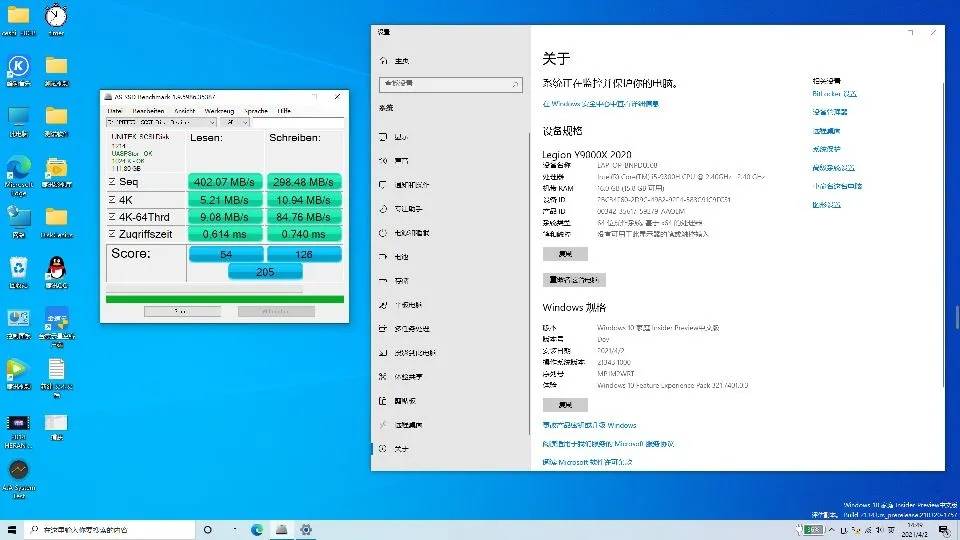Open the blue K music player desktop icon
The height and width of the screenshot is (540, 960).
point(18,70)
